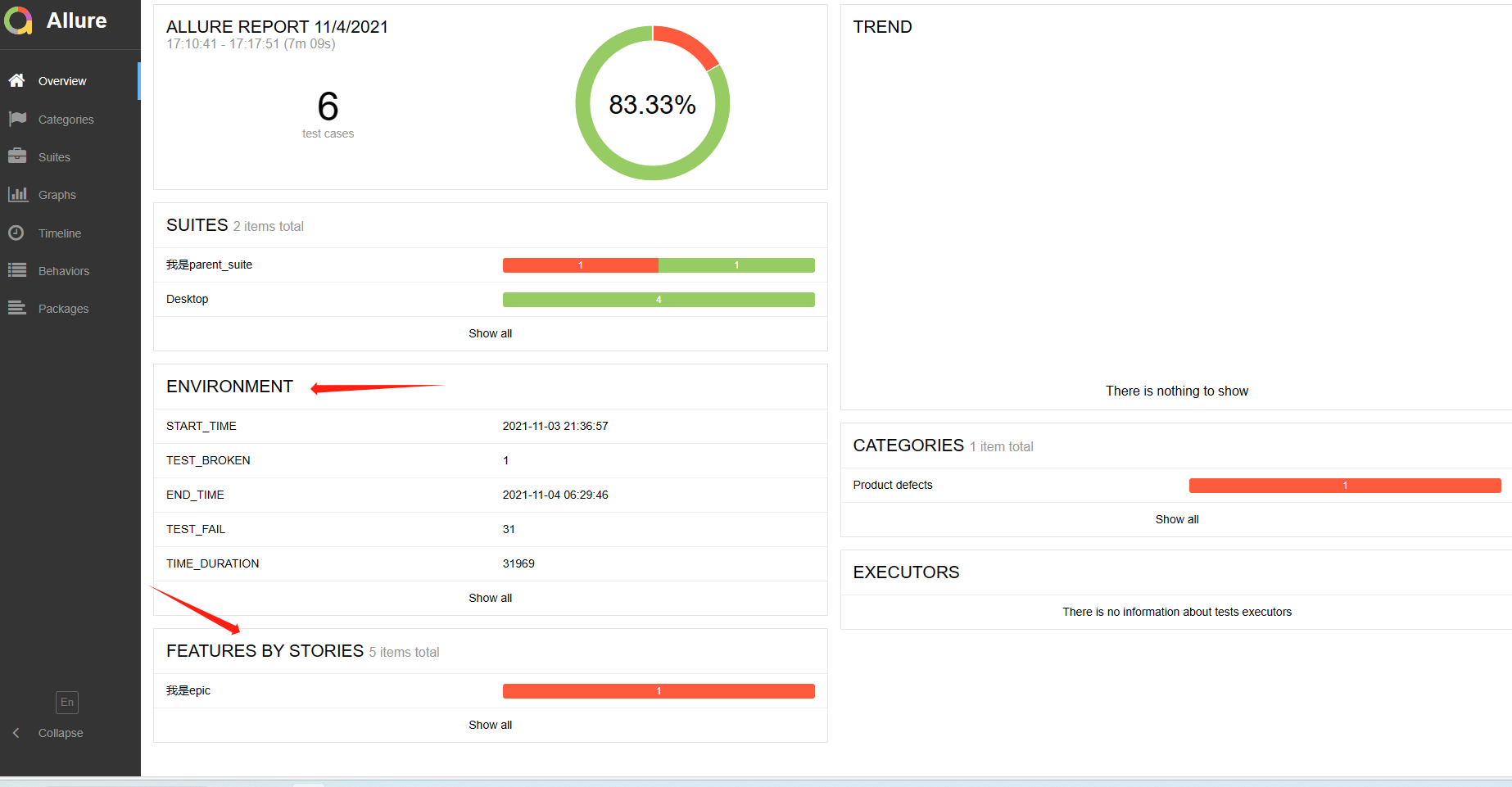
Task: Click the green Desktop suite passed bar
Action: coord(659,300)
